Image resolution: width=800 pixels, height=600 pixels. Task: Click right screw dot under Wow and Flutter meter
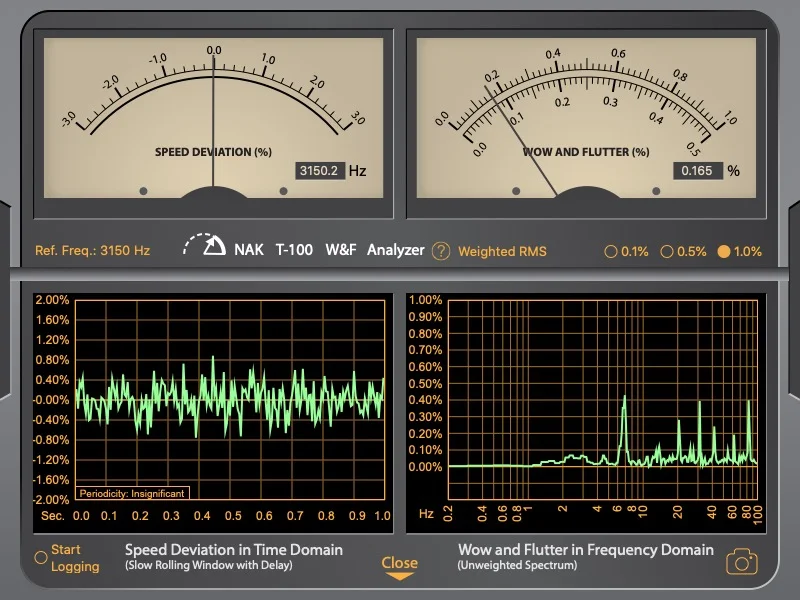pos(656,190)
